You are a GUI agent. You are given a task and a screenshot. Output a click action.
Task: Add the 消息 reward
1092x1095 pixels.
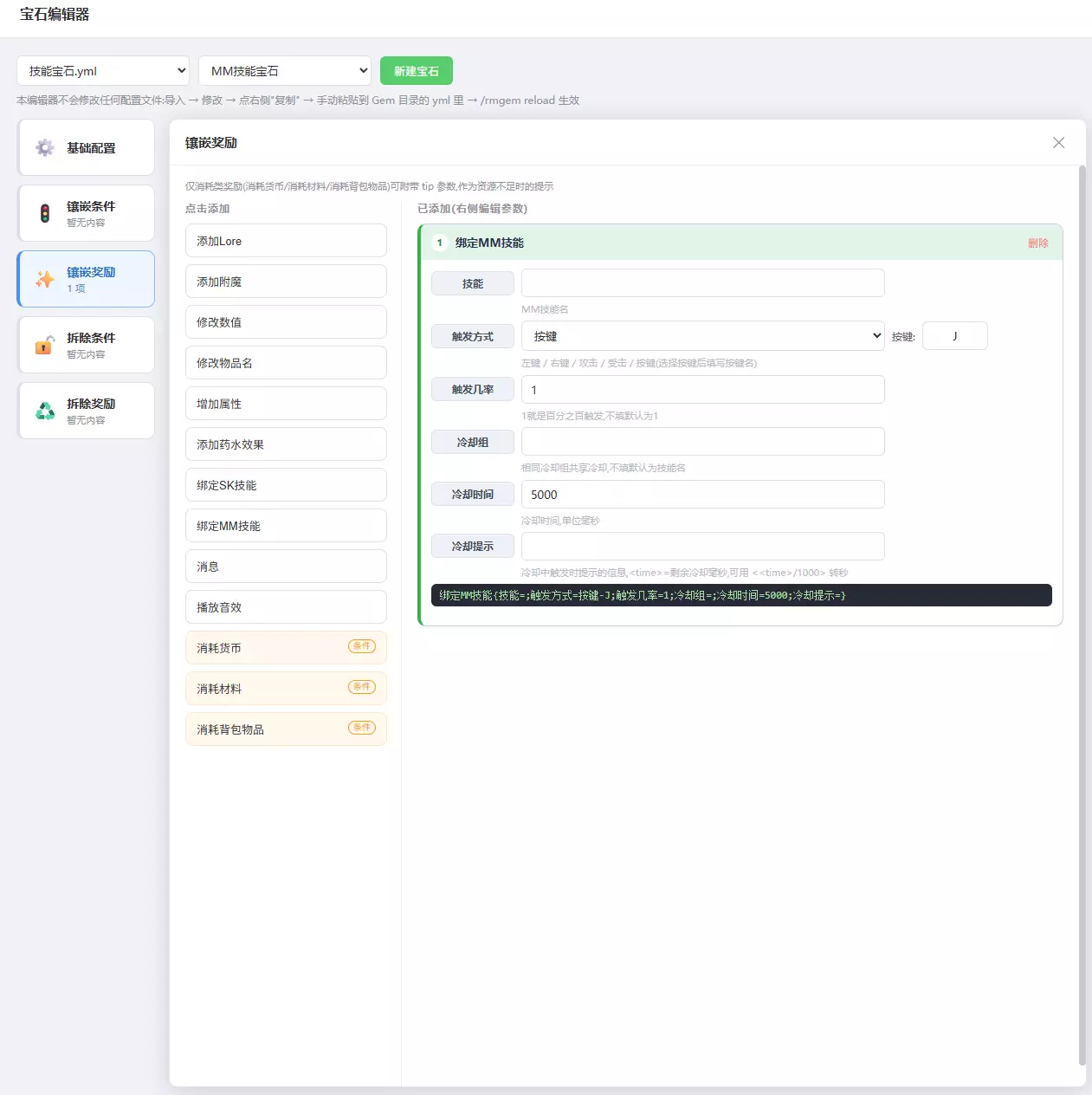point(286,567)
